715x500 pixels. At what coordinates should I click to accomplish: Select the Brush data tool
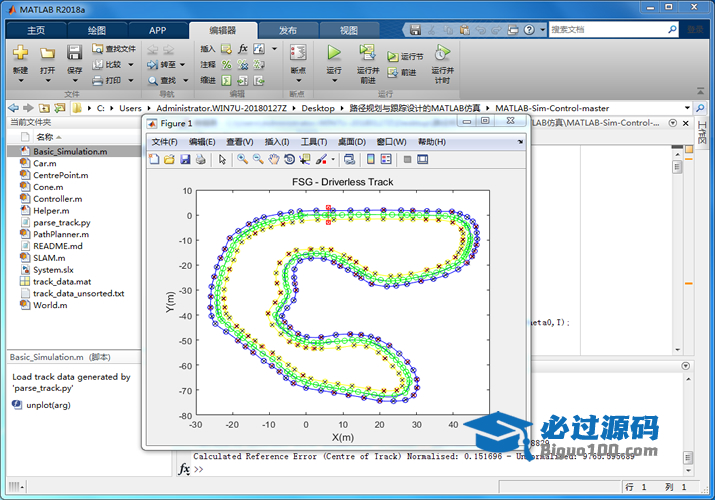pos(321,159)
